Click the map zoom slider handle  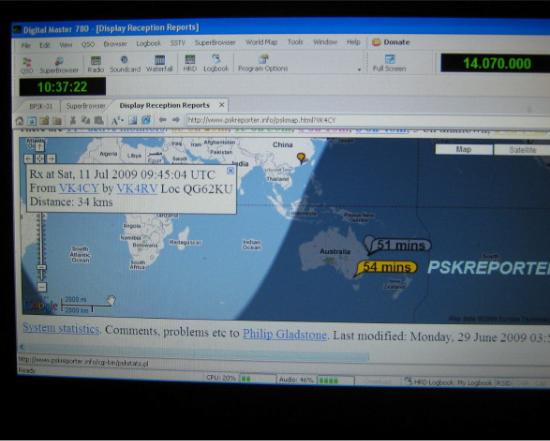(x=41, y=267)
